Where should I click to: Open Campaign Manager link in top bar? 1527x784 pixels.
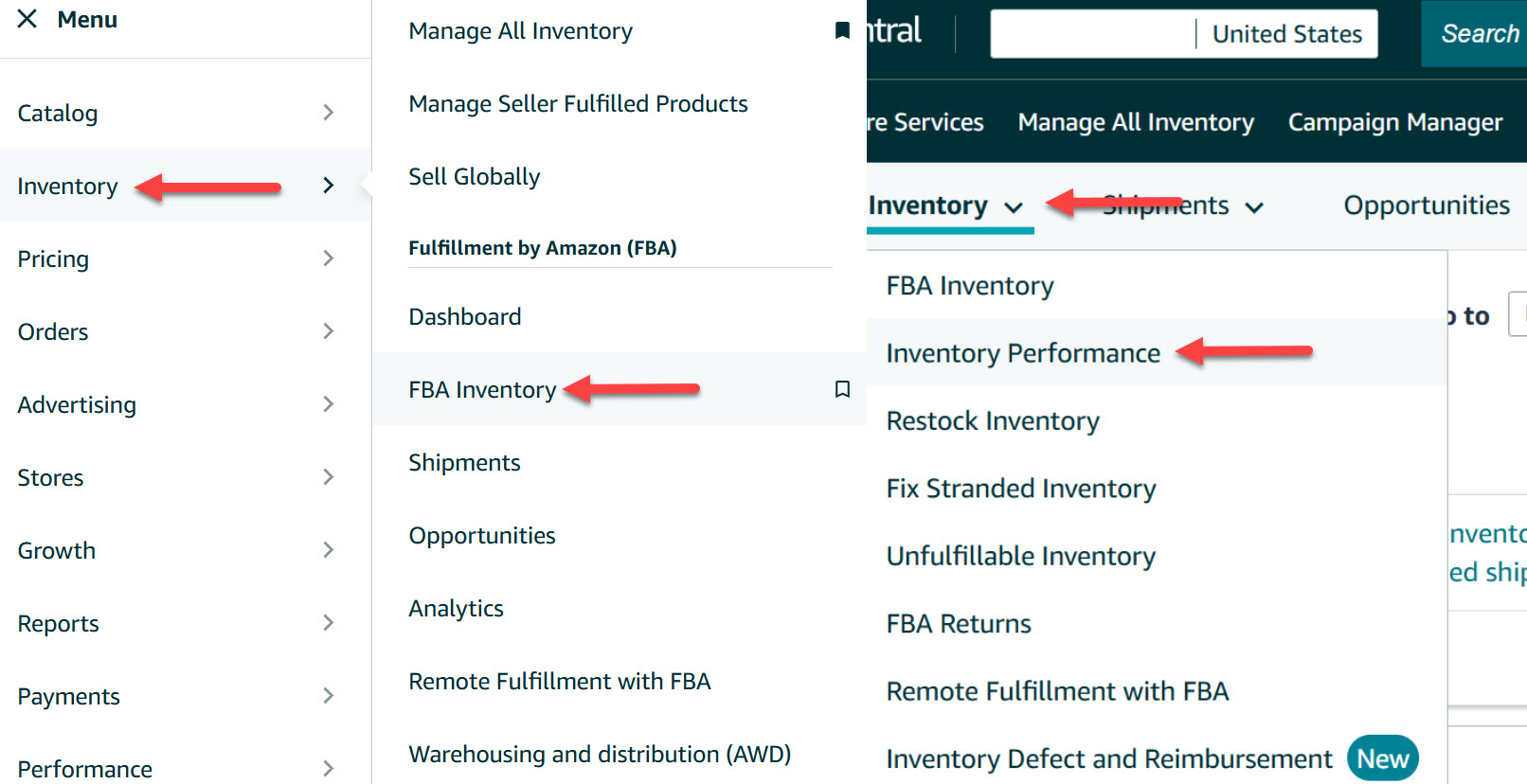[1394, 123]
